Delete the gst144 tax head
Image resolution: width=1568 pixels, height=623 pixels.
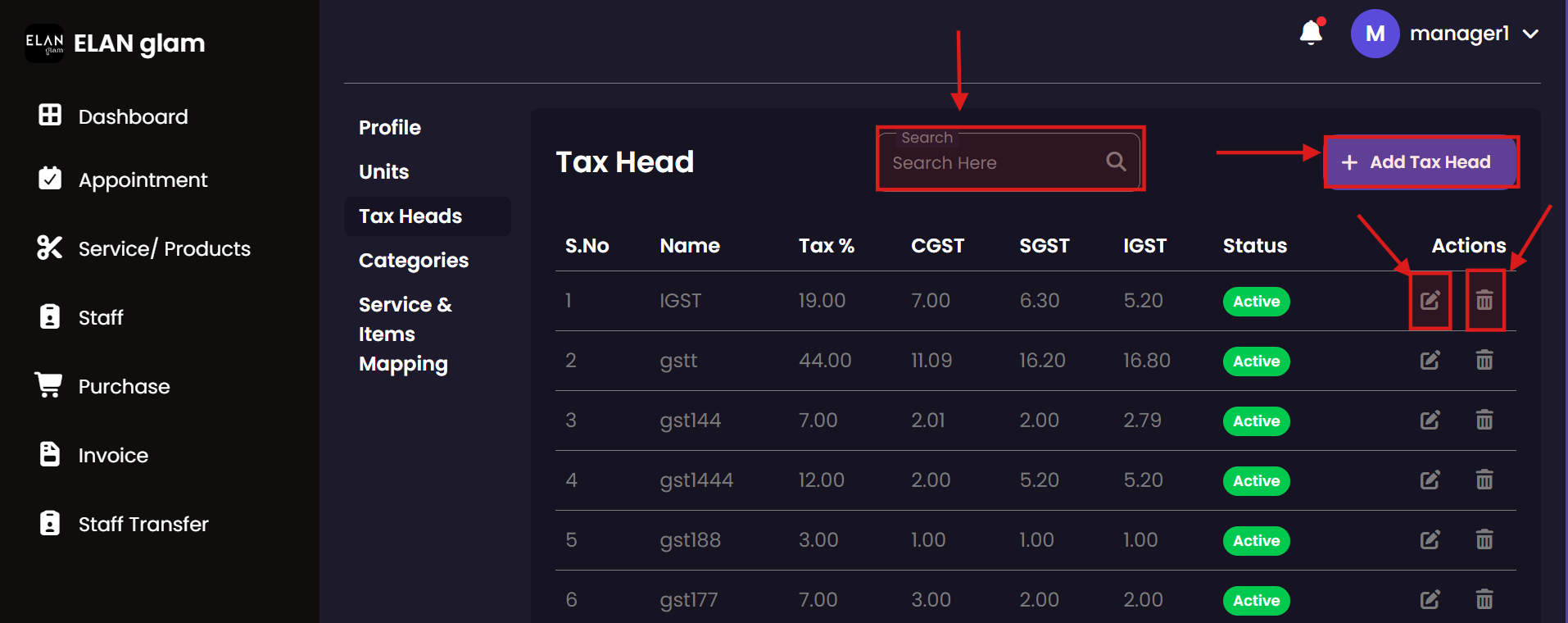1484,421
